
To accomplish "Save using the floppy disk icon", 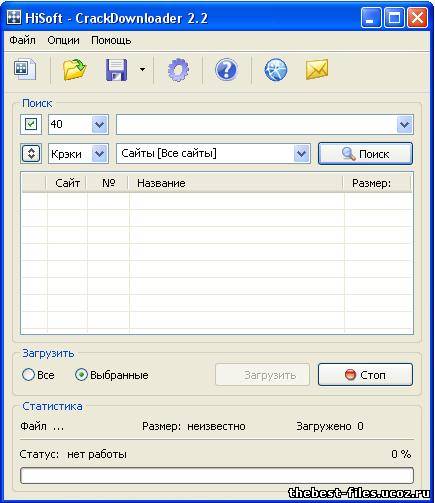I will (116, 70).
